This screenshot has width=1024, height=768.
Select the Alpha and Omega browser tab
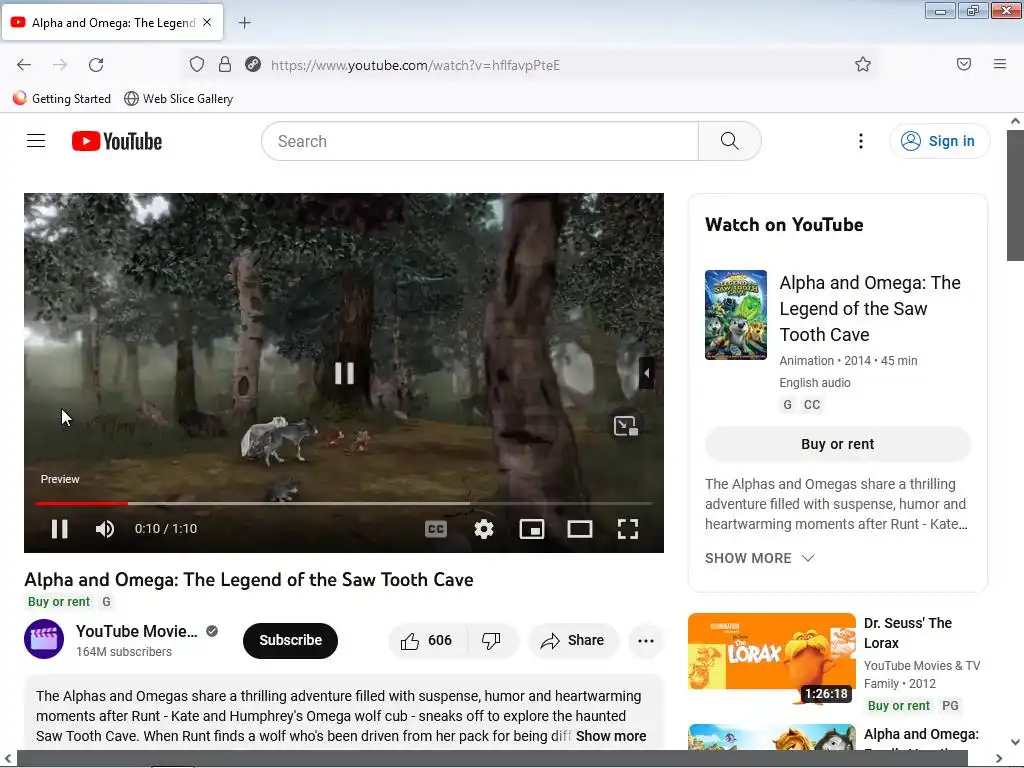pyautogui.click(x=113, y=22)
